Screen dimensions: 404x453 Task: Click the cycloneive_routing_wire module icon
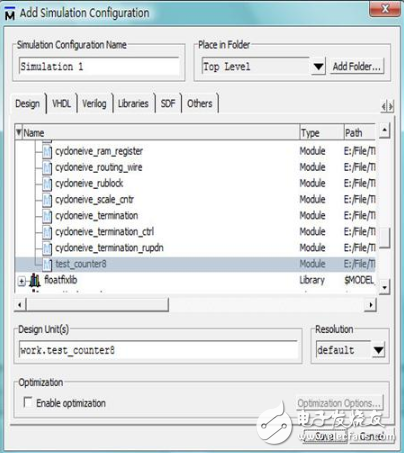point(47,168)
